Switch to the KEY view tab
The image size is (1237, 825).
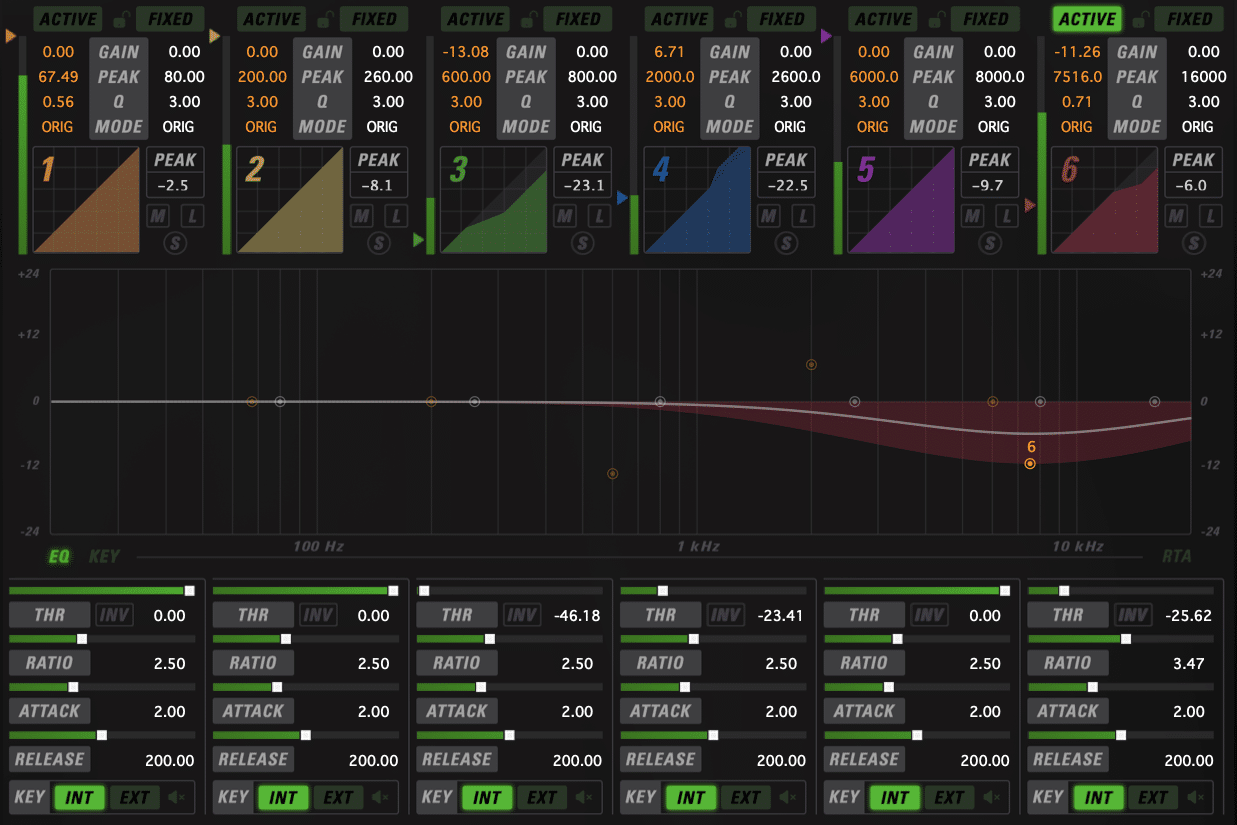[x=104, y=556]
